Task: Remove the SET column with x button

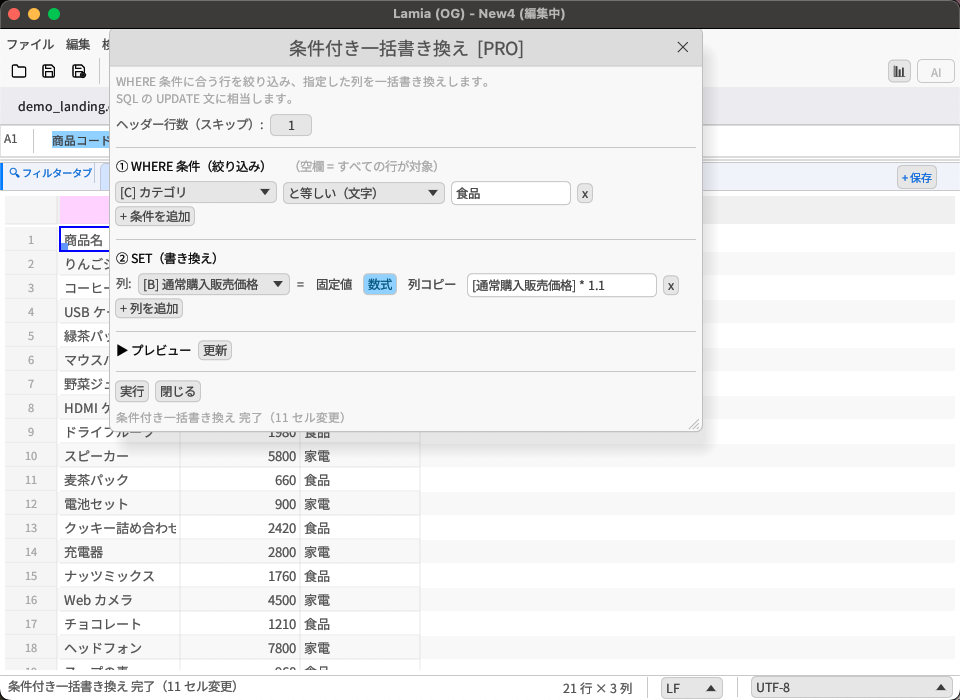Action: [x=670, y=285]
